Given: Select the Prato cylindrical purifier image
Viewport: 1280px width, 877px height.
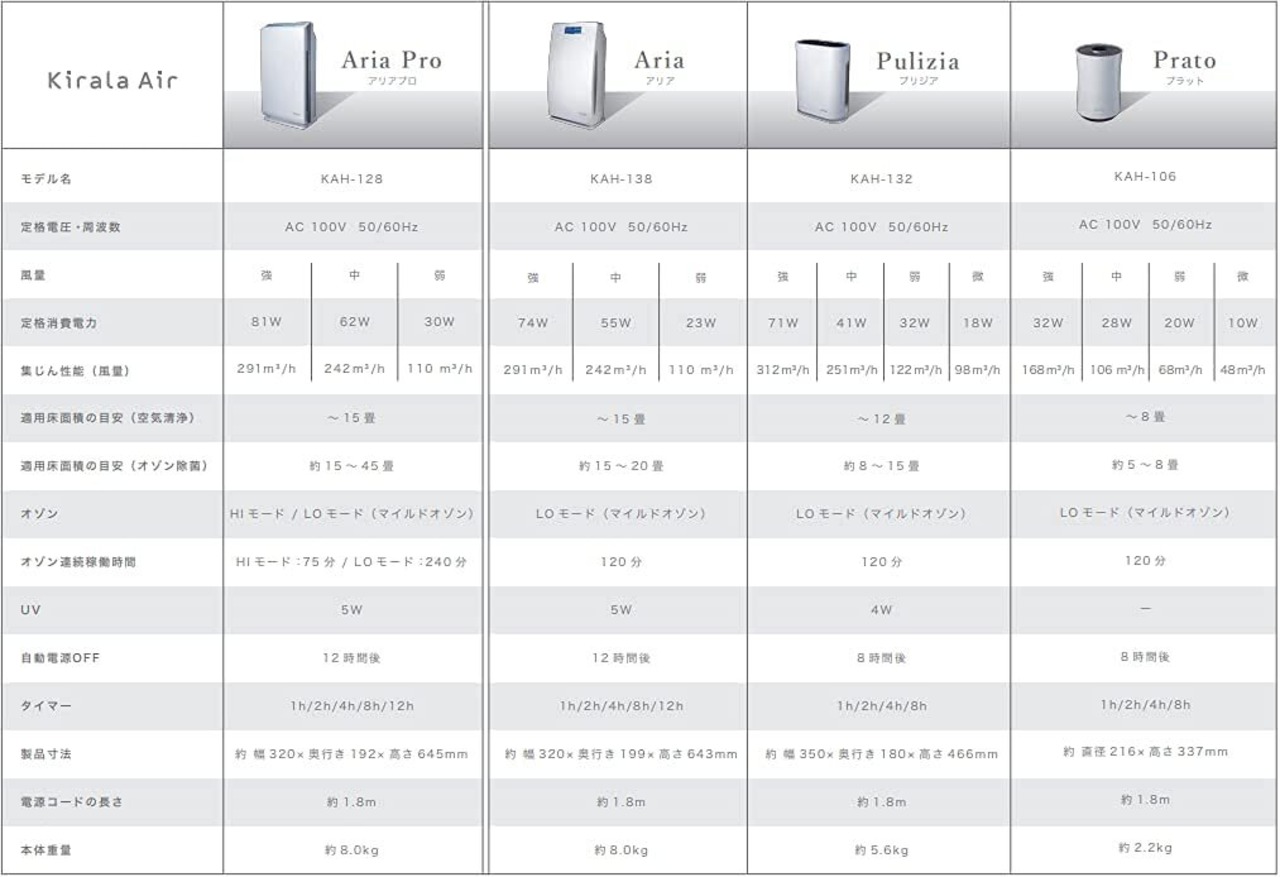Looking at the screenshot, I should click(x=1100, y=82).
